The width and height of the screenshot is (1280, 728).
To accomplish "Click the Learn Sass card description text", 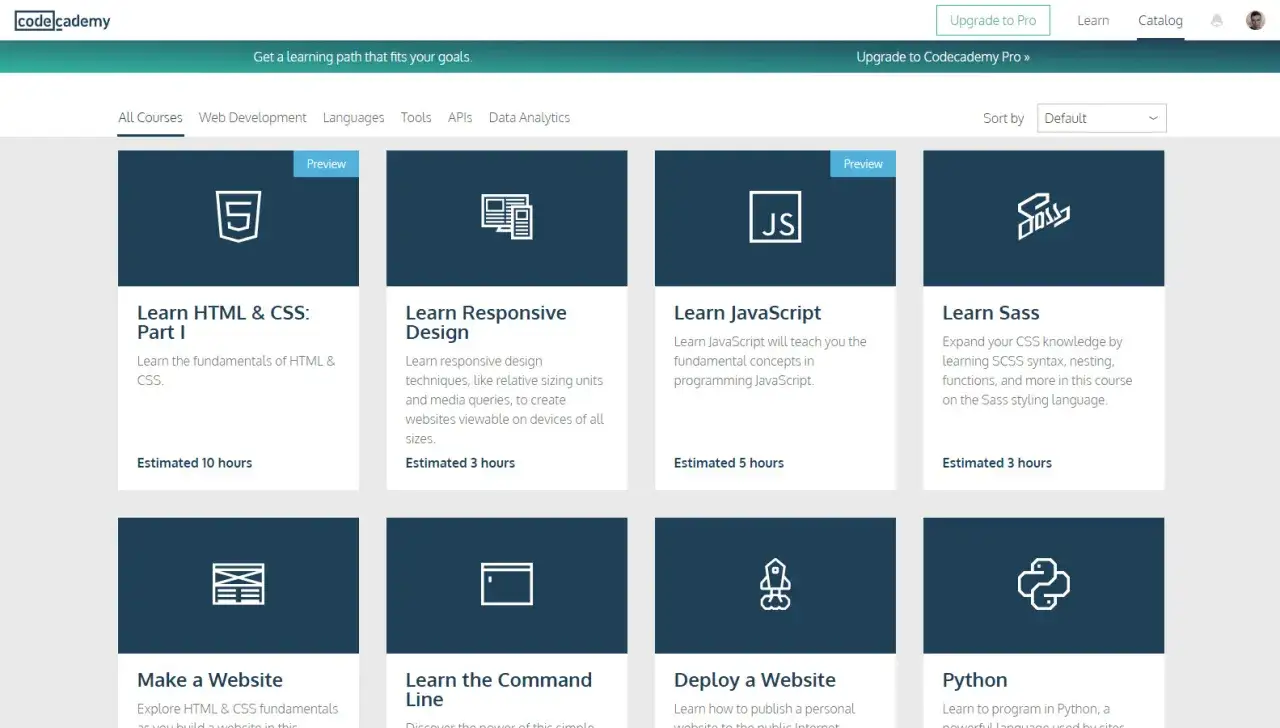I will [x=1037, y=371].
